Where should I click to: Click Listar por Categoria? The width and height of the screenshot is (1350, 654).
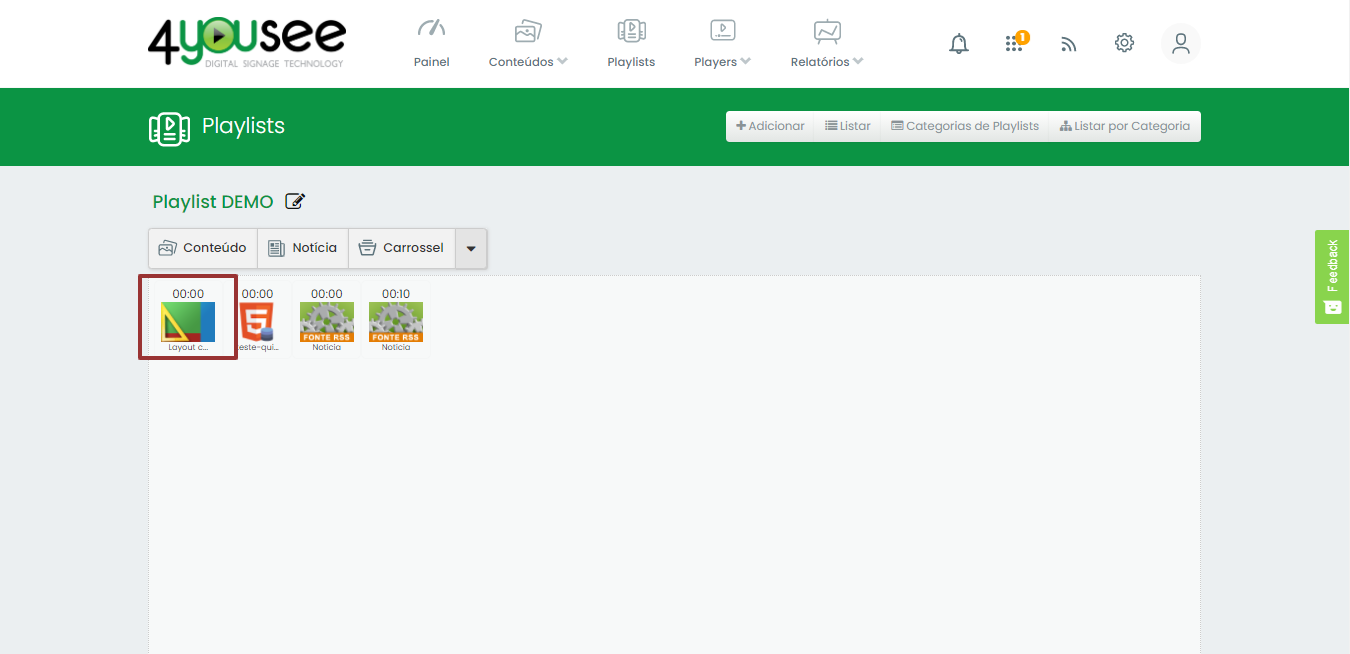1125,126
